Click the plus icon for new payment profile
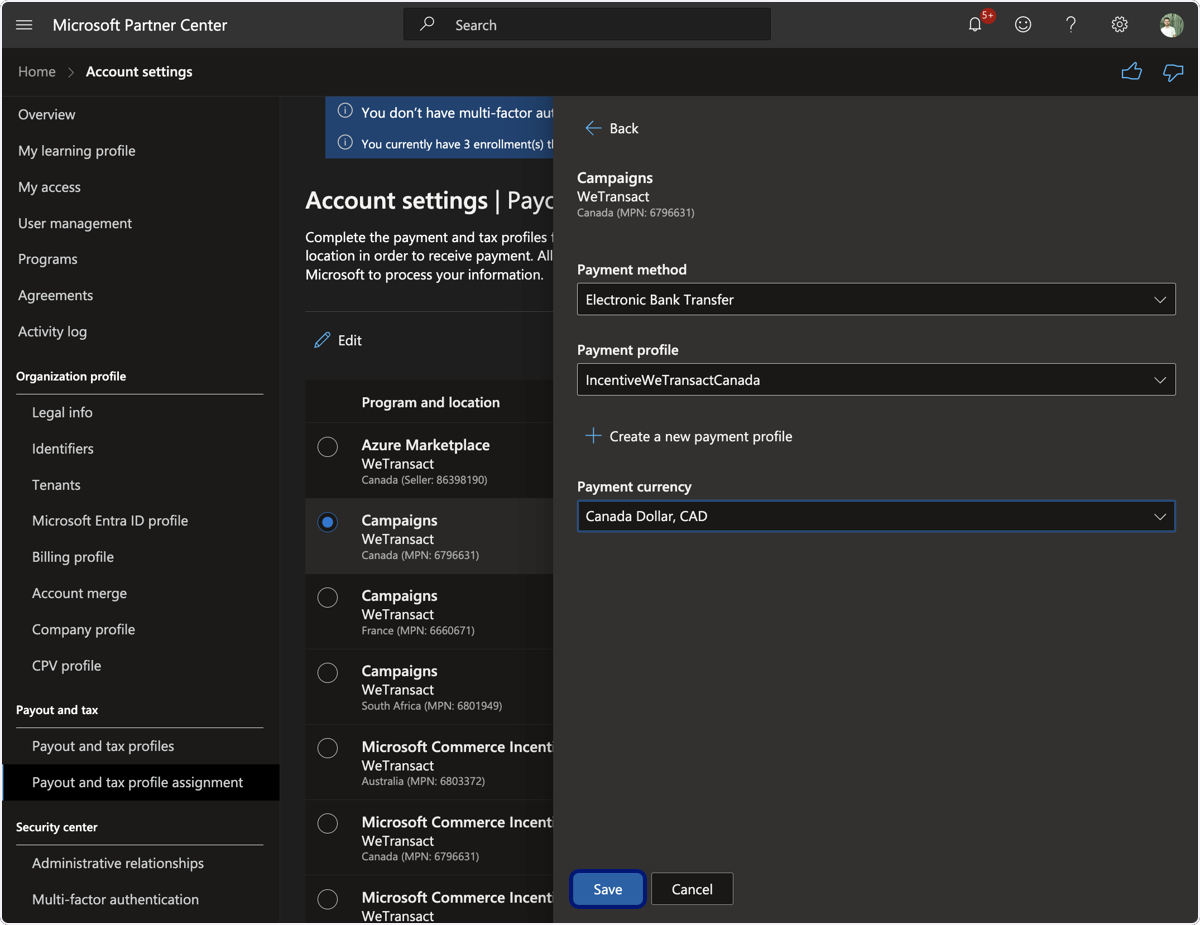1200x925 pixels. [x=593, y=436]
